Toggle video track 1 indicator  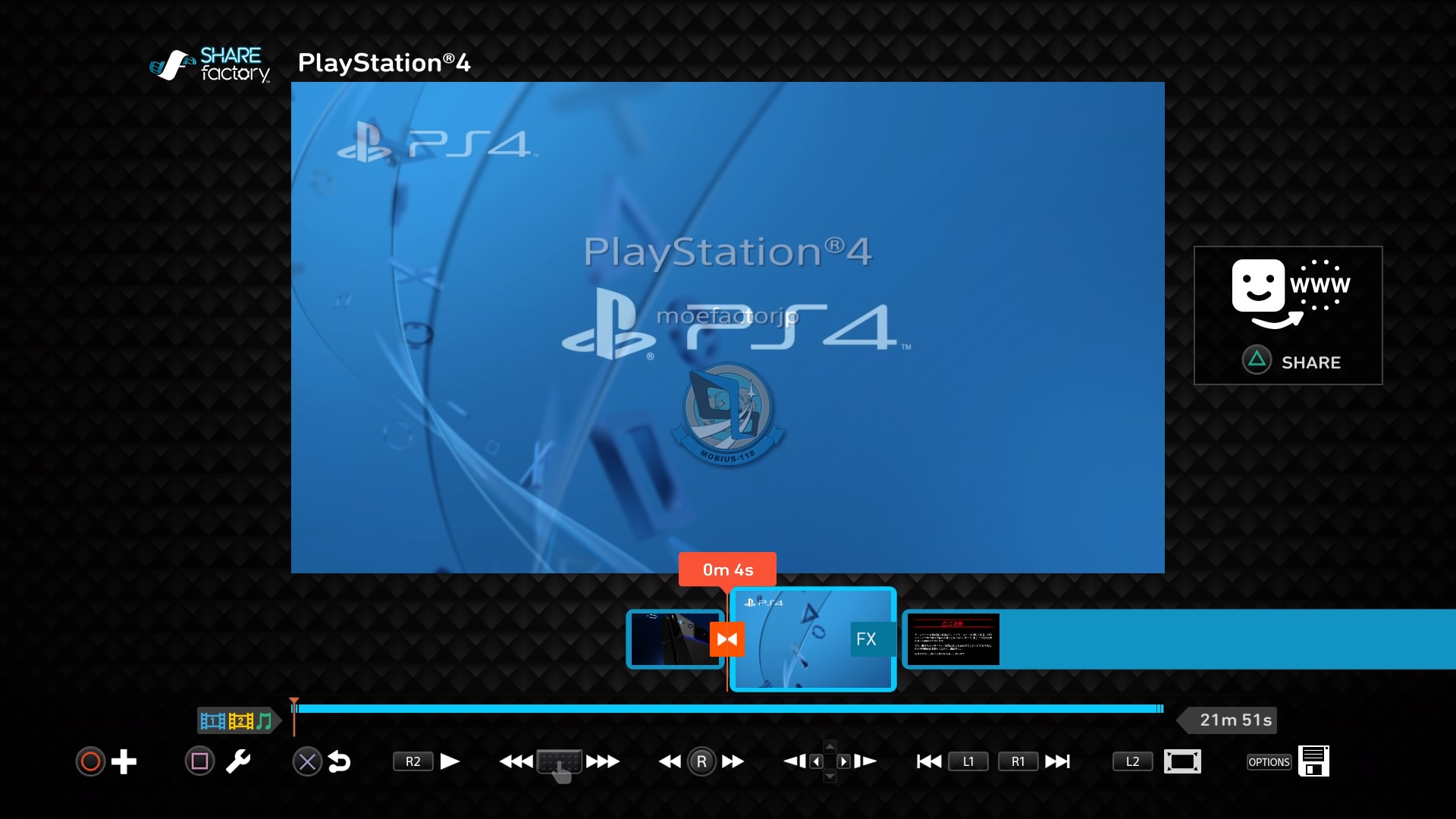[212, 721]
